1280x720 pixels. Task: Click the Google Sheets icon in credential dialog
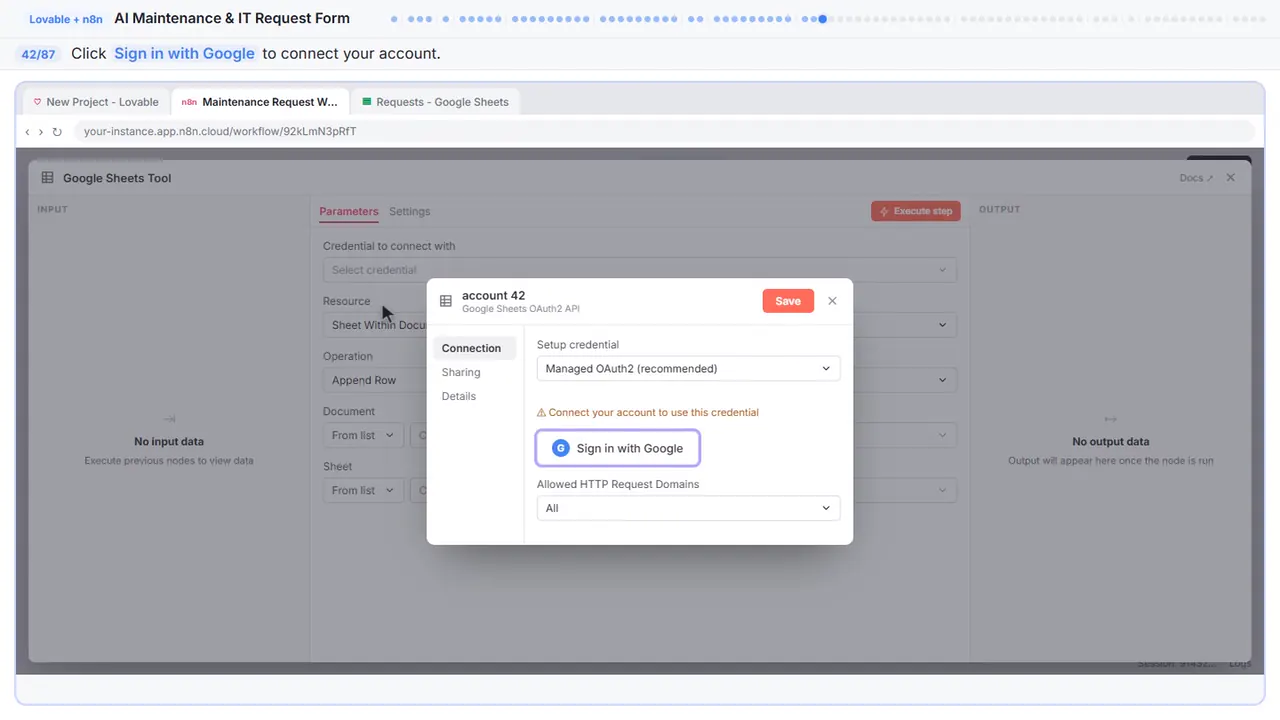pyautogui.click(x=446, y=301)
